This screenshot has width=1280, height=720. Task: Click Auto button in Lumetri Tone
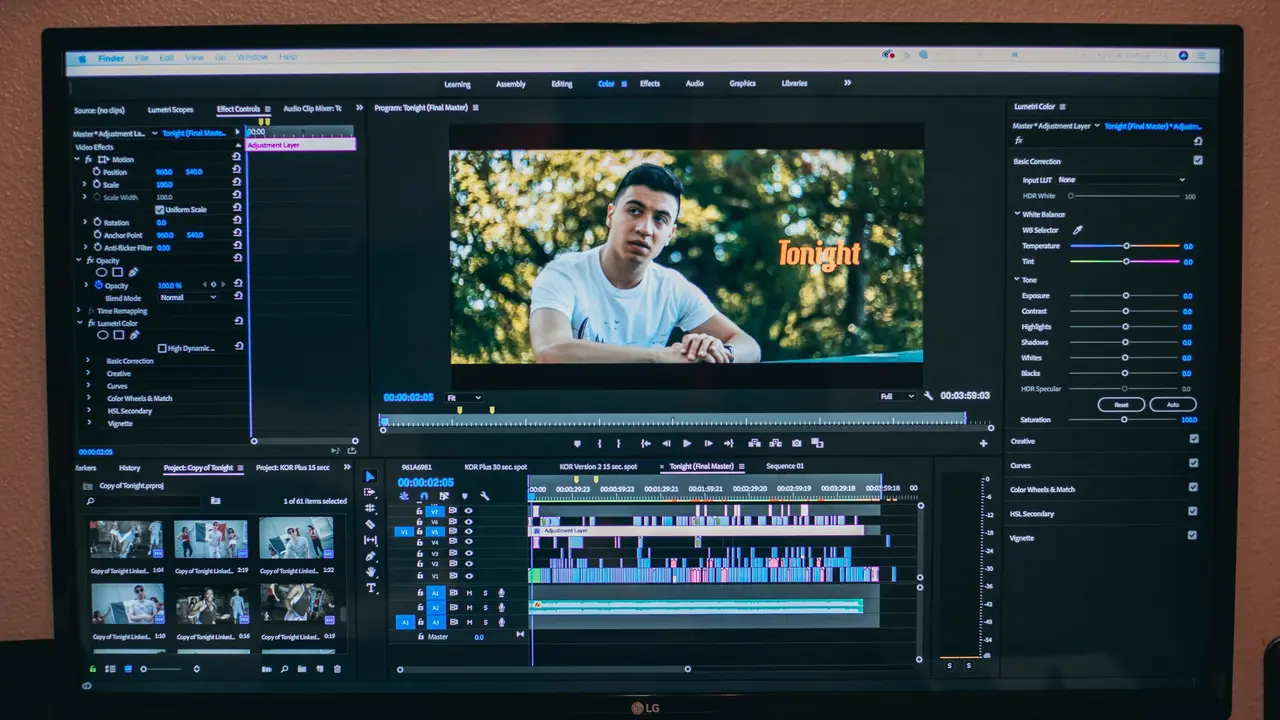[x=1172, y=405]
